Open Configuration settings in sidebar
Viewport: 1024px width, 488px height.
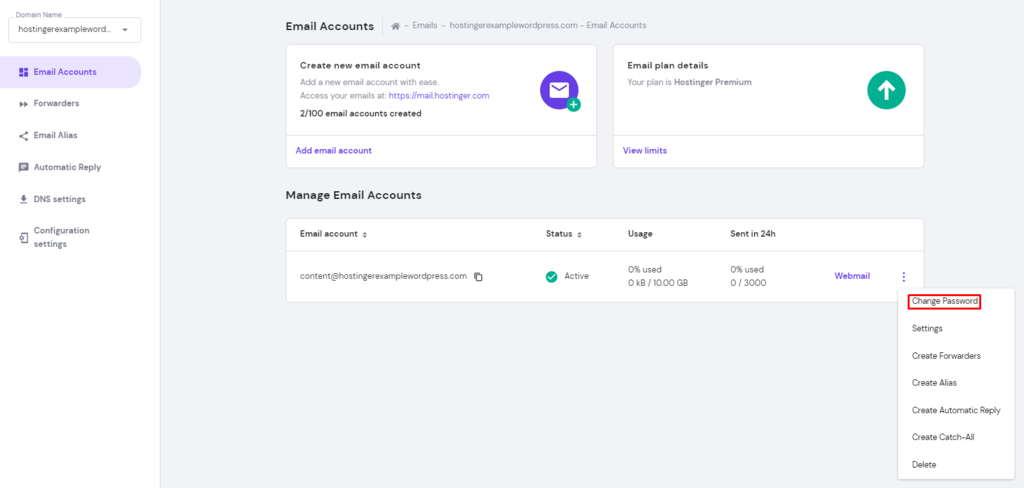pyautogui.click(x=61, y=237)
